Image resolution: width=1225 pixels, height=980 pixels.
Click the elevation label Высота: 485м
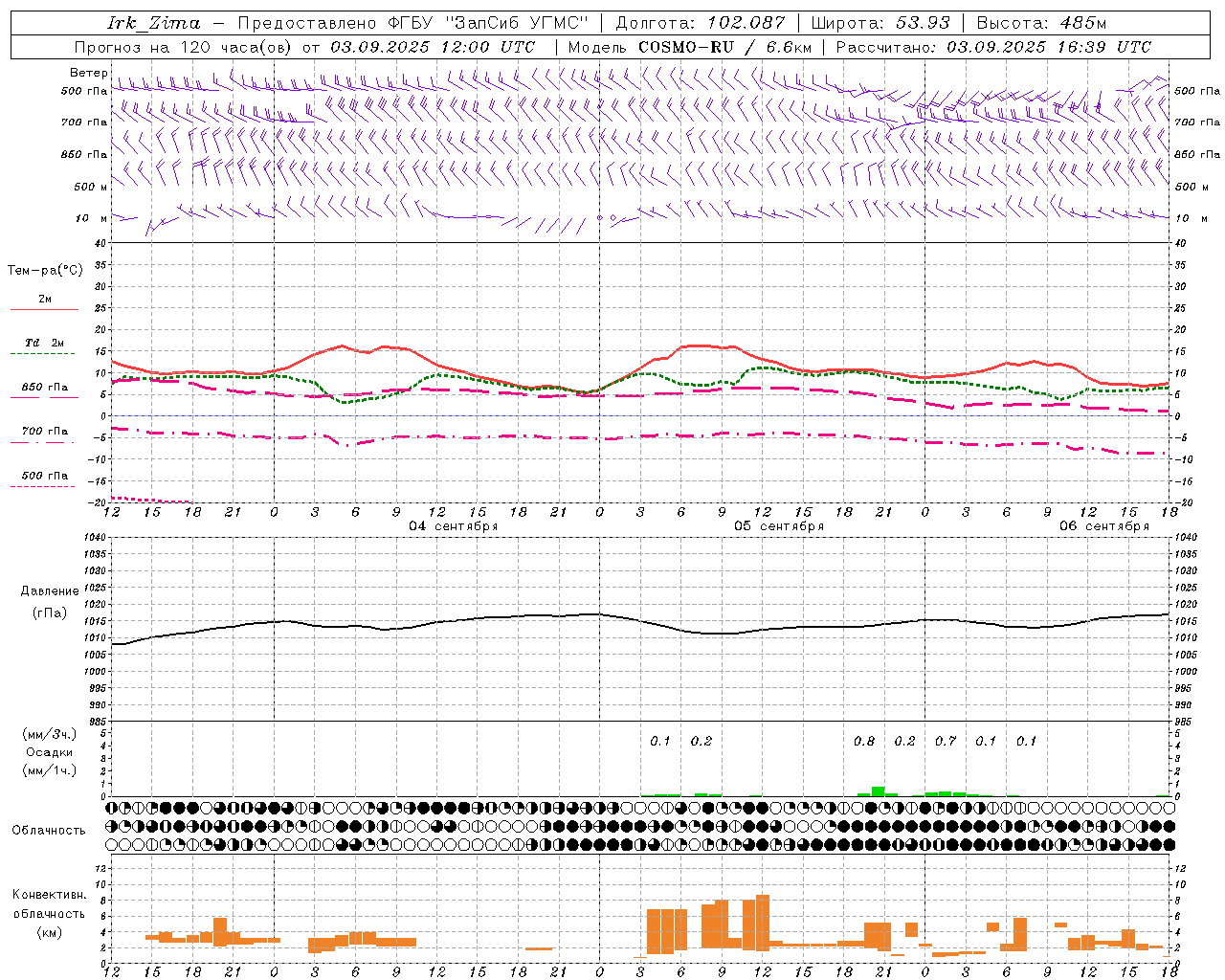[x=1042, y=23]
